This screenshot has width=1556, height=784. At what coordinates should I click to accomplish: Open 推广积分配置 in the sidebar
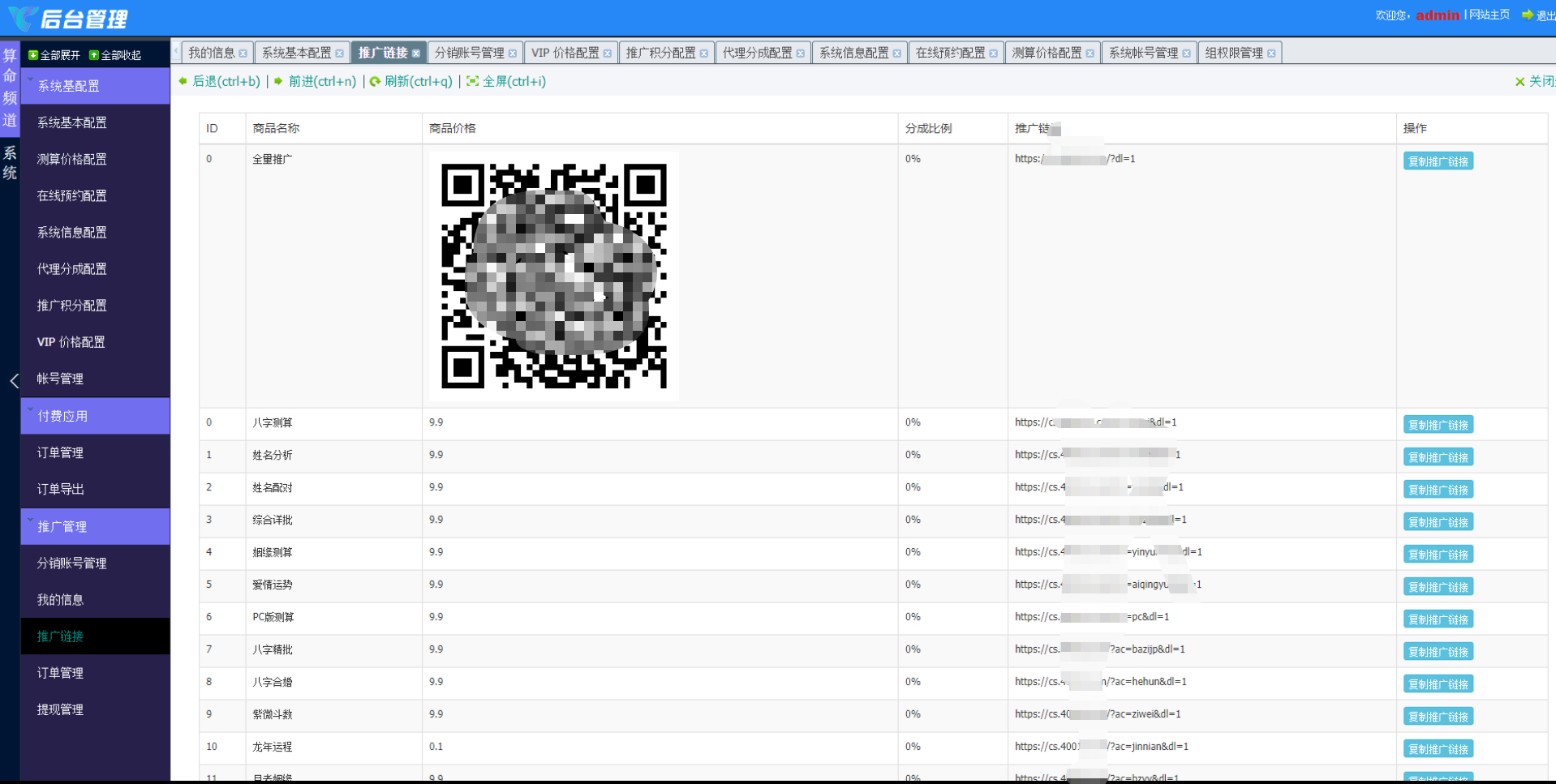(x=95, y=305)
